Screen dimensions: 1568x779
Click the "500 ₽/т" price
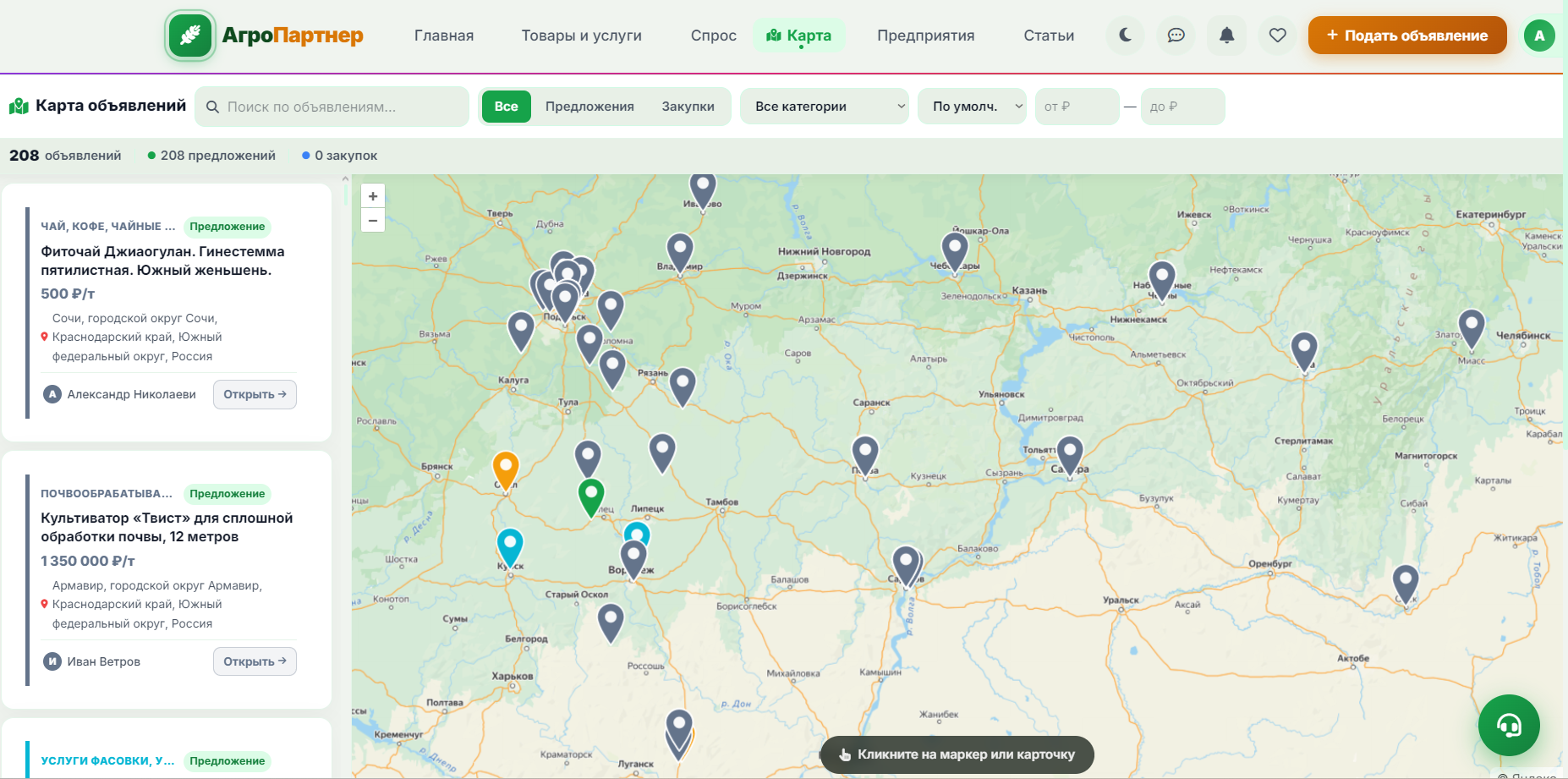tap(68, 294)
